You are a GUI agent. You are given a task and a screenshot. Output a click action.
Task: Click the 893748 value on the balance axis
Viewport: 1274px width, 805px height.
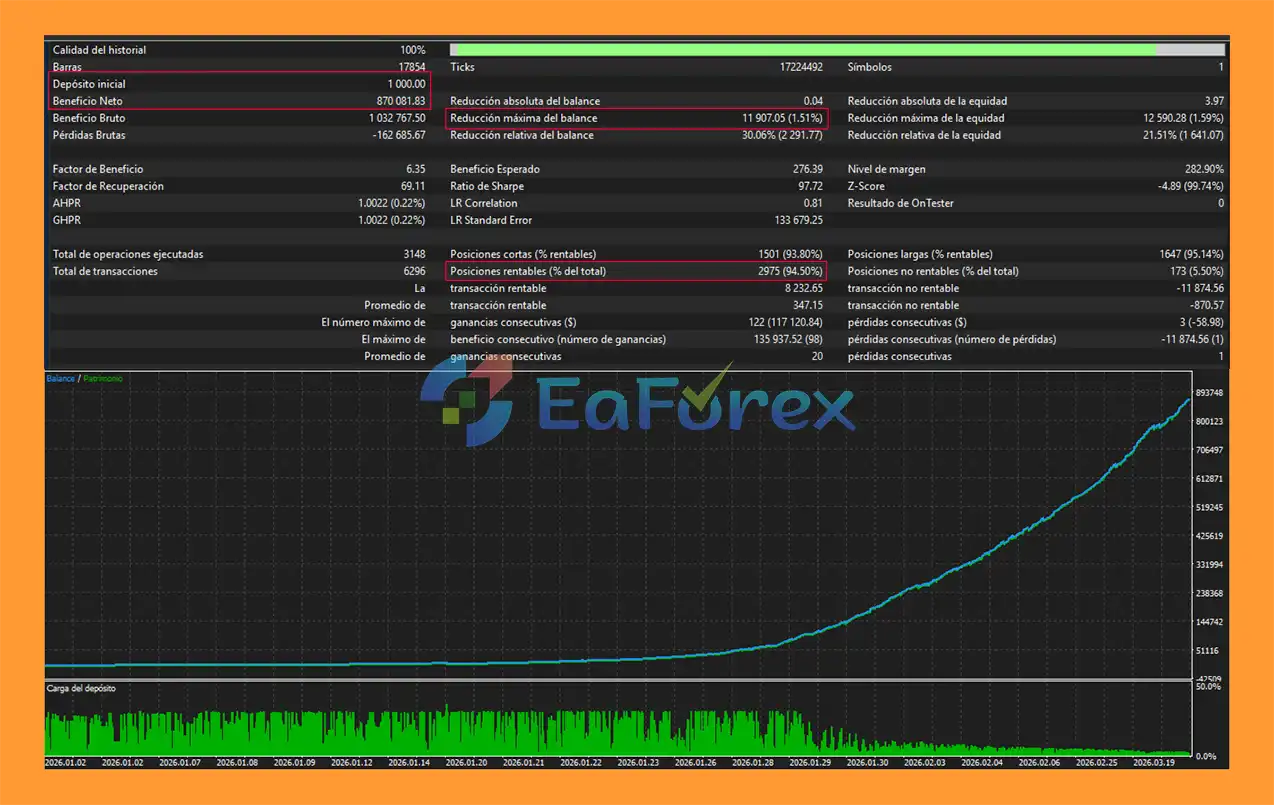click(1210, 392)
